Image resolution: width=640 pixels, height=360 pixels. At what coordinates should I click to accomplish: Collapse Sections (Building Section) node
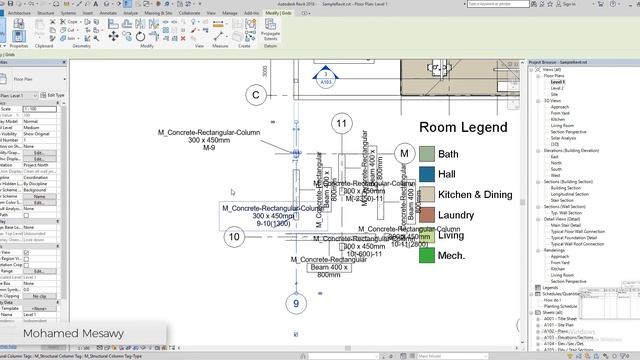coord(538,182)
